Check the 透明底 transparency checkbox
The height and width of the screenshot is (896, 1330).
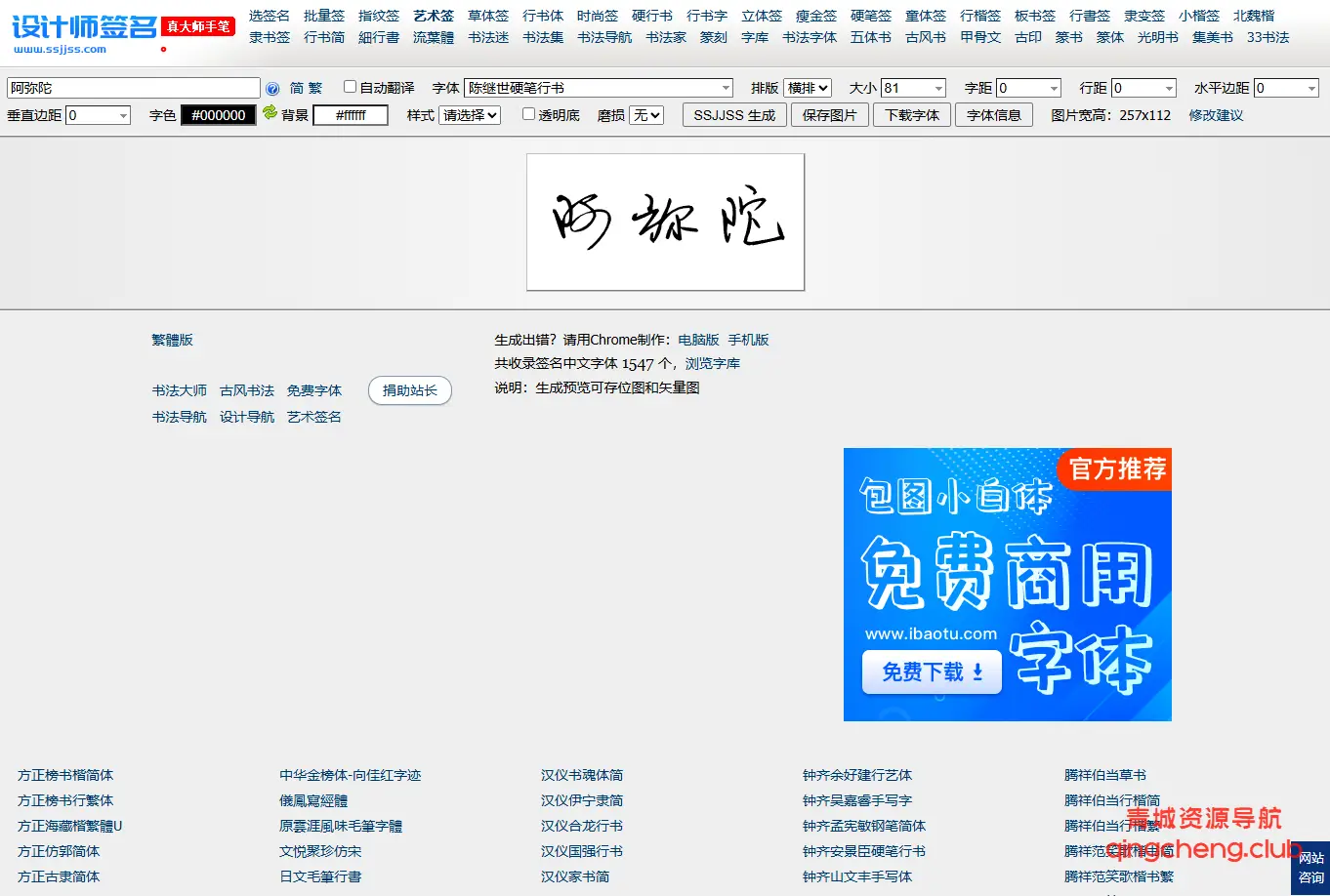click(x=527, y=114)
